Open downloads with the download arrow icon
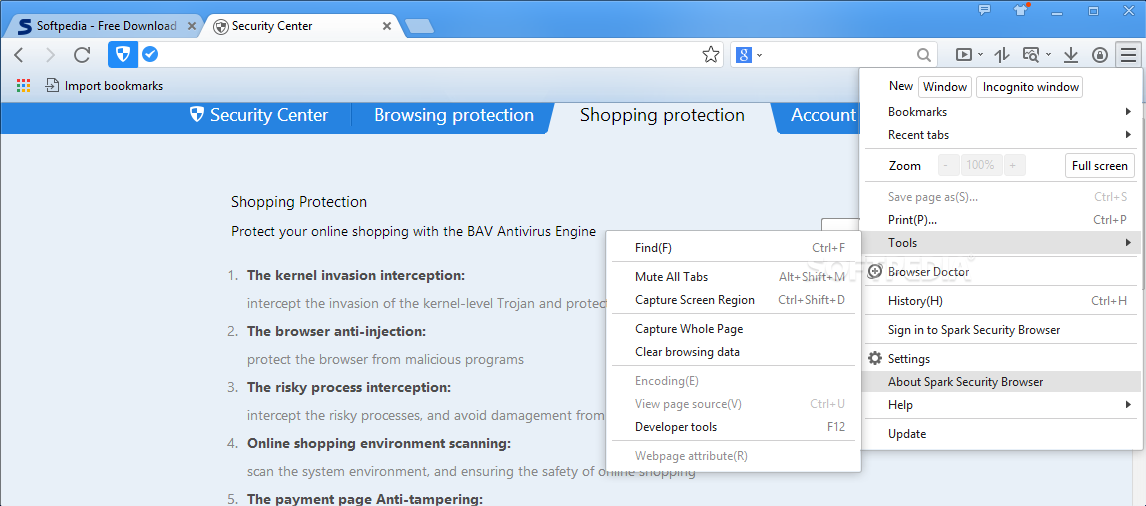Image resolution: width=1146 pixels, height=506 pixels. tap(1071, 55)
